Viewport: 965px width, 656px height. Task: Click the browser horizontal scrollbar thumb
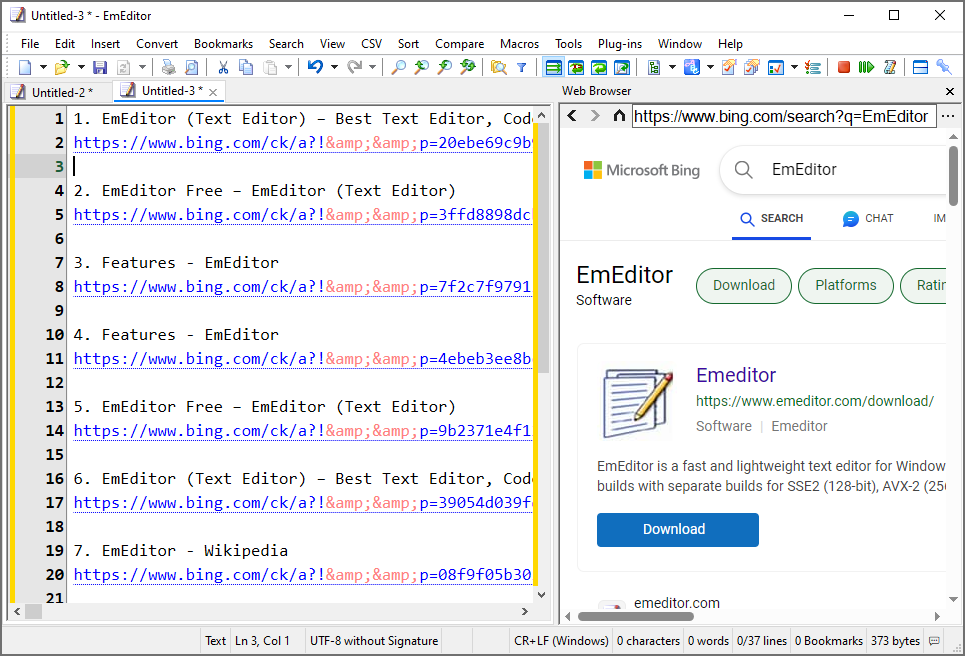[x=636, y=616]
